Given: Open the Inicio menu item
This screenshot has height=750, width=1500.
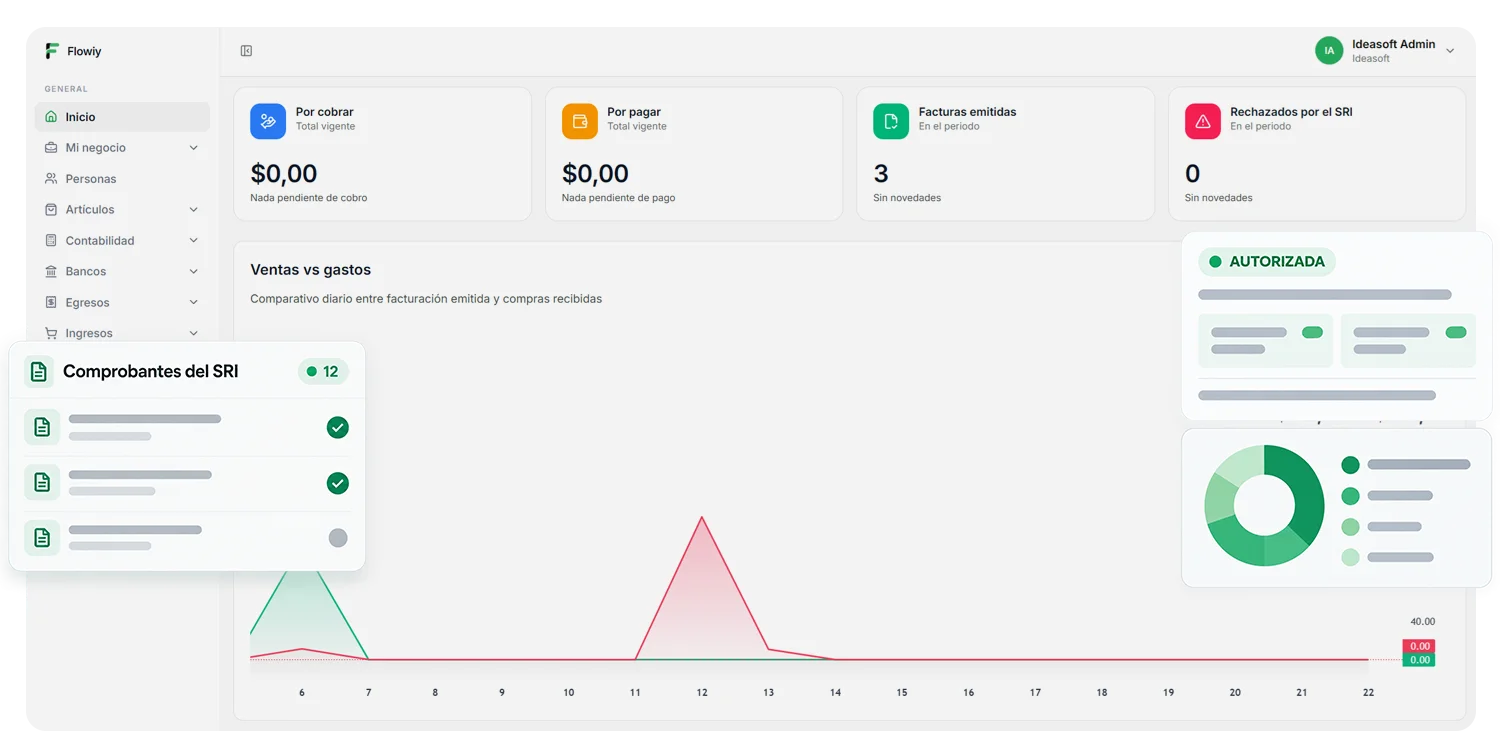Looking at the screenshot, I should [122, 117].
